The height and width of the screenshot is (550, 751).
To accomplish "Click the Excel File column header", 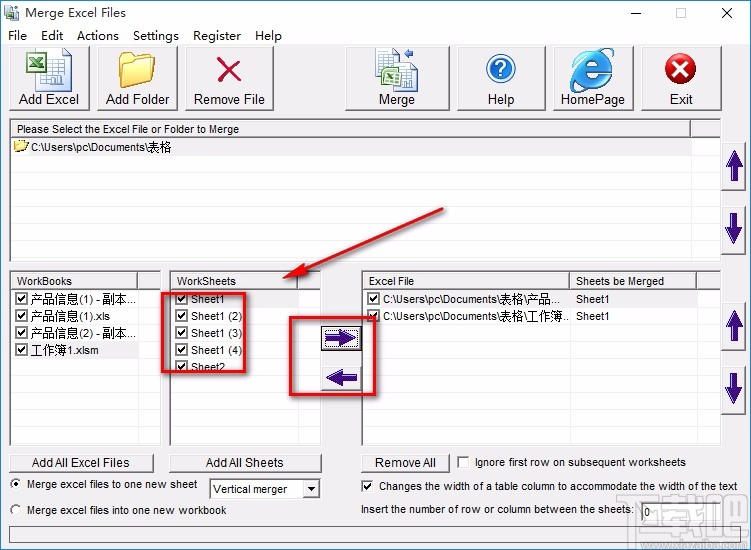I will point(466,281).
